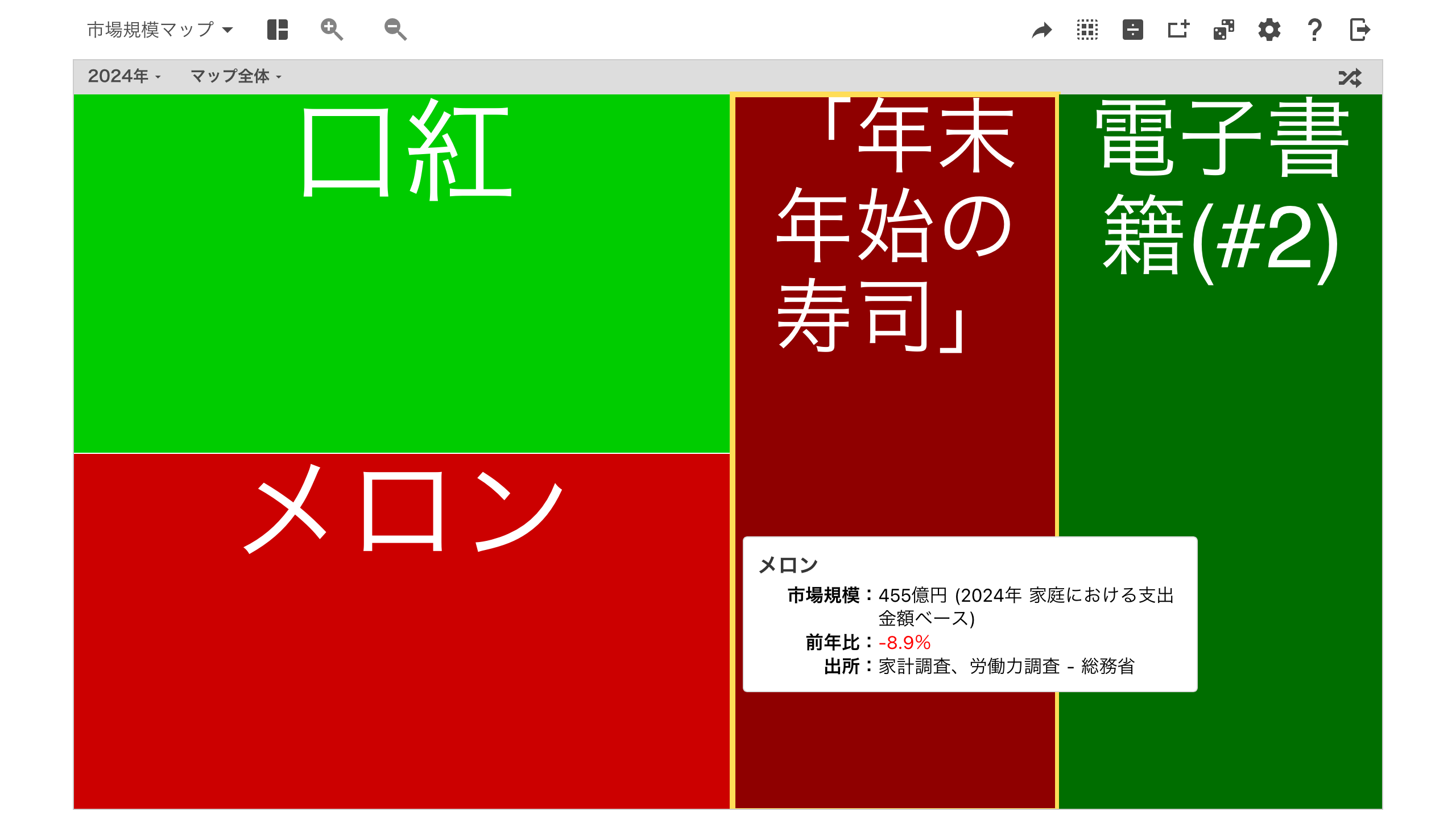Zoom in with the magnifier plus icon
The width and height of the screenshot is (1456, 819).
pyautogui.click(x=332, y=30)
